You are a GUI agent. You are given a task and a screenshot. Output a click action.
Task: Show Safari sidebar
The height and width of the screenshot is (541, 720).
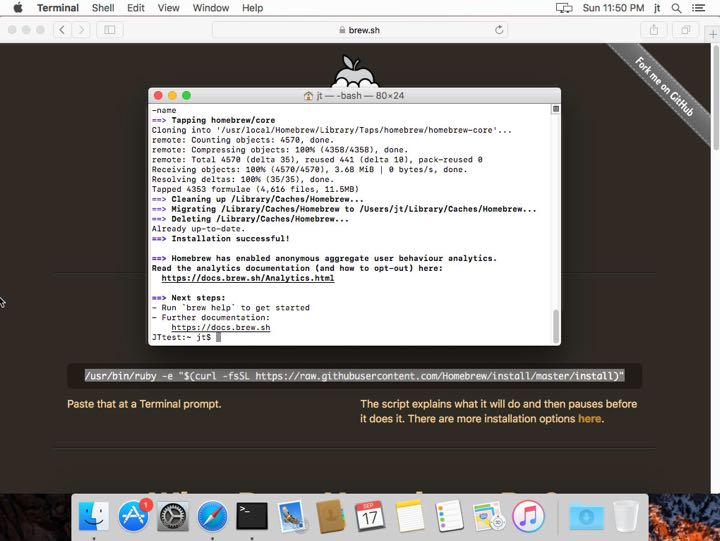click(x=109, y=30)
